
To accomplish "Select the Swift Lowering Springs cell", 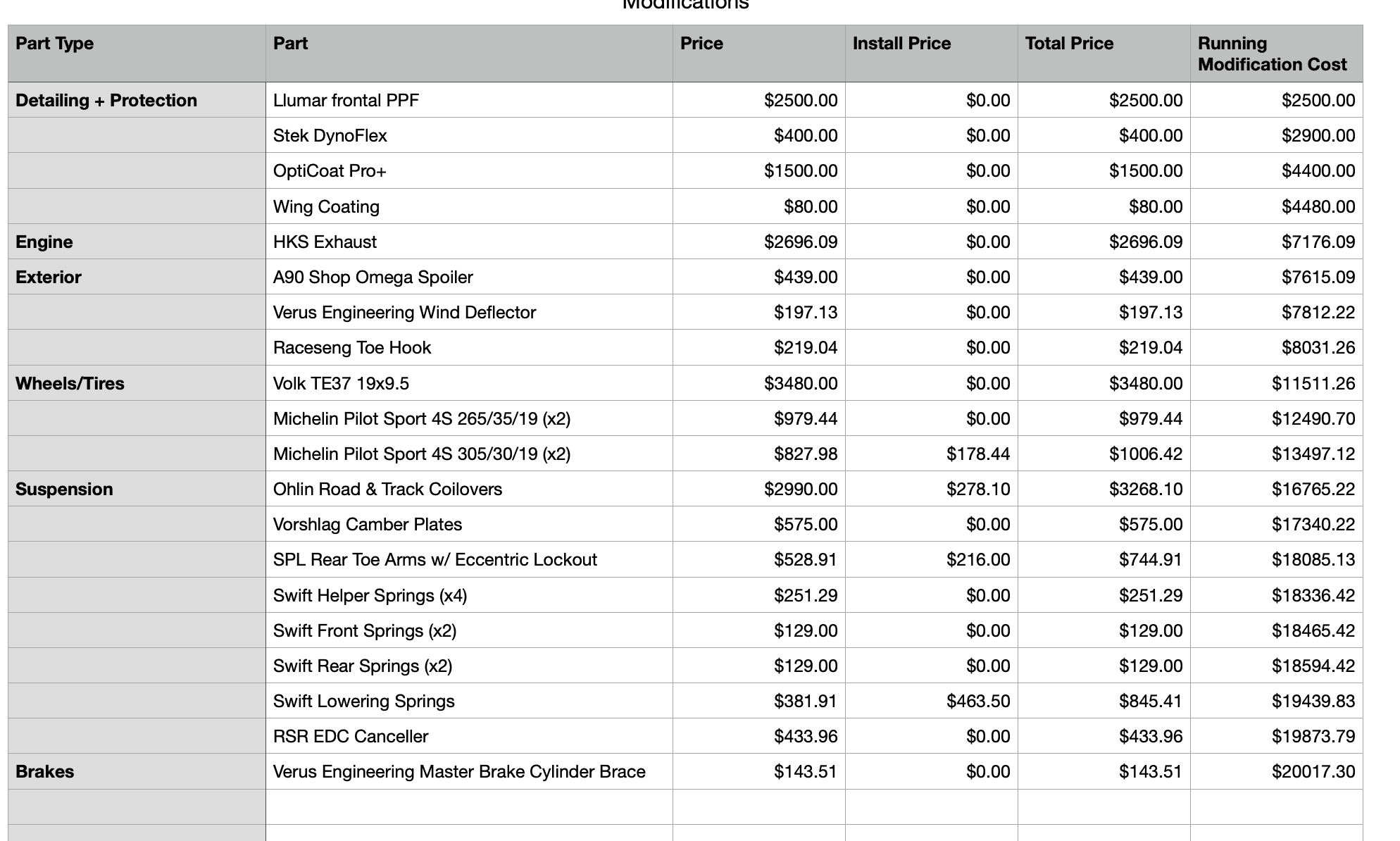I will [x=469, y=701].
